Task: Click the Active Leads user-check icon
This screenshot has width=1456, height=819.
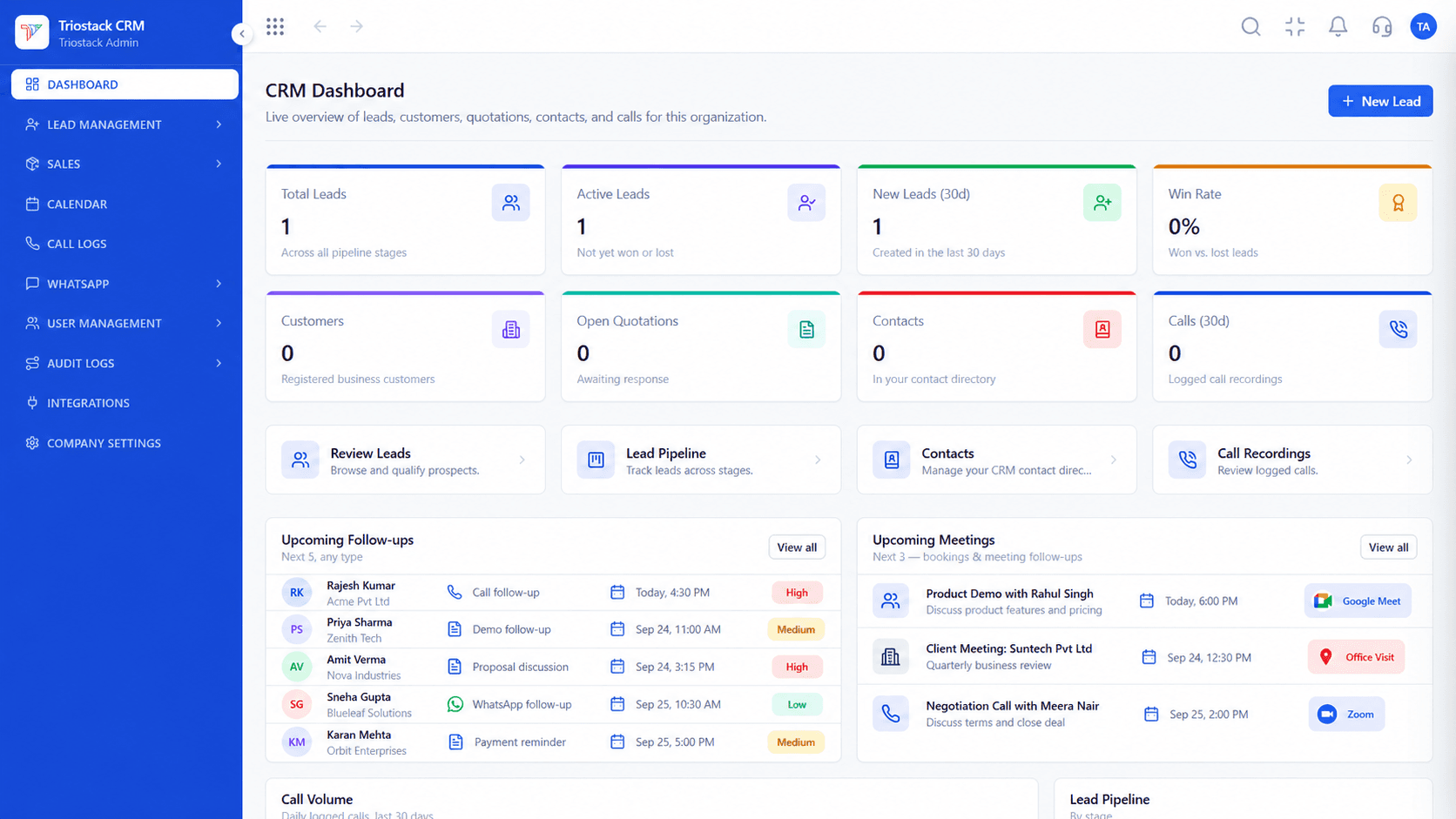Action: tap(806, 203)
